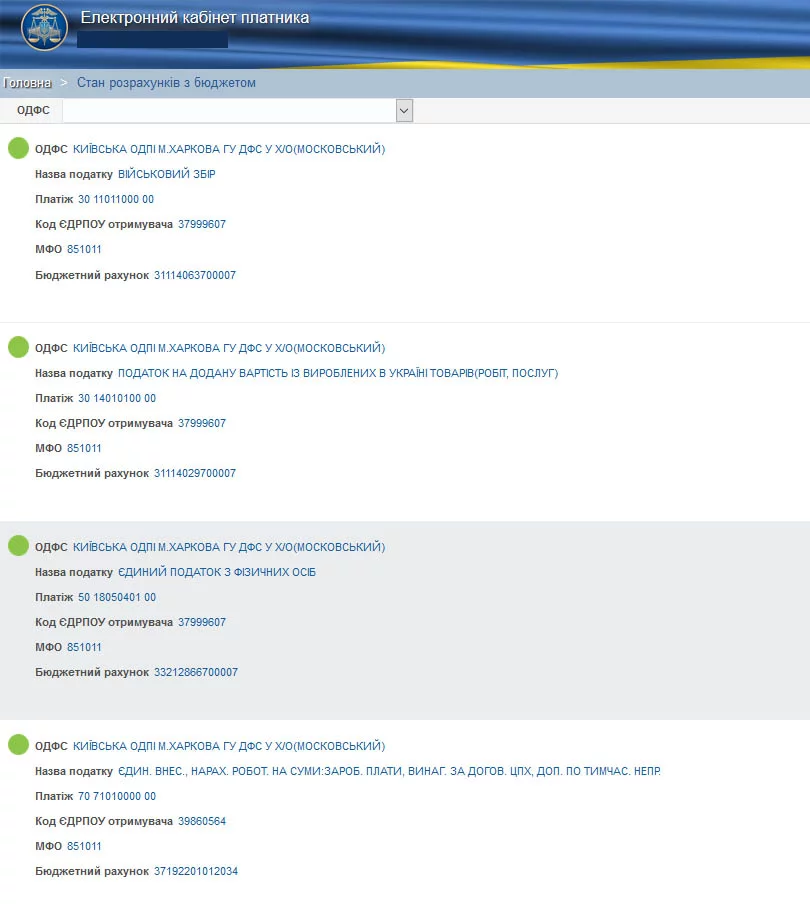The width and height of the screenshot is (810, 904).
Task: Select budget account 33212866700007
Action: point(196,672)
